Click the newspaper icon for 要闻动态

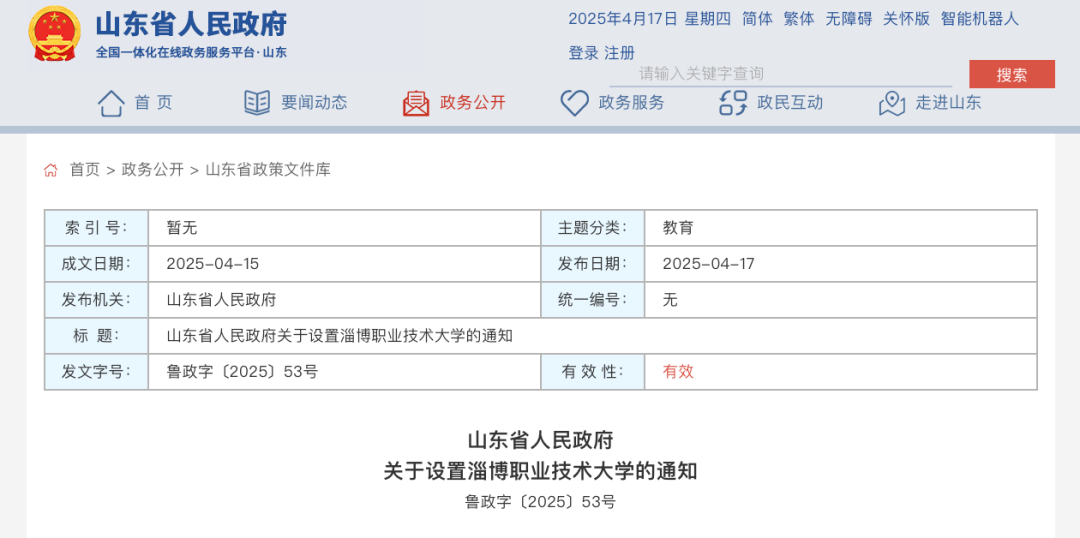(257, 103)
